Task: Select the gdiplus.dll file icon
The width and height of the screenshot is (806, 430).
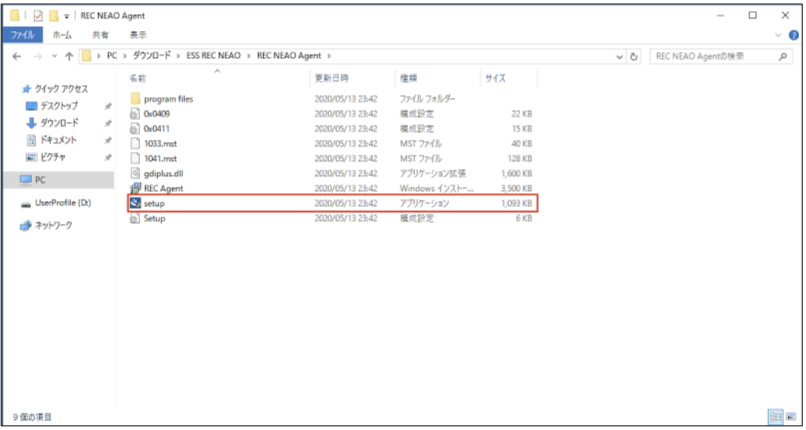Action: (135, 173)
